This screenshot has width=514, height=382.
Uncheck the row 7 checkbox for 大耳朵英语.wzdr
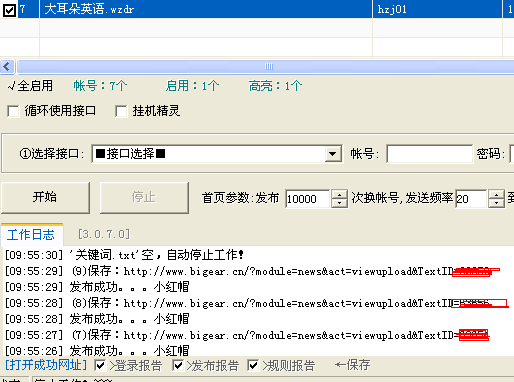point(9,10)
